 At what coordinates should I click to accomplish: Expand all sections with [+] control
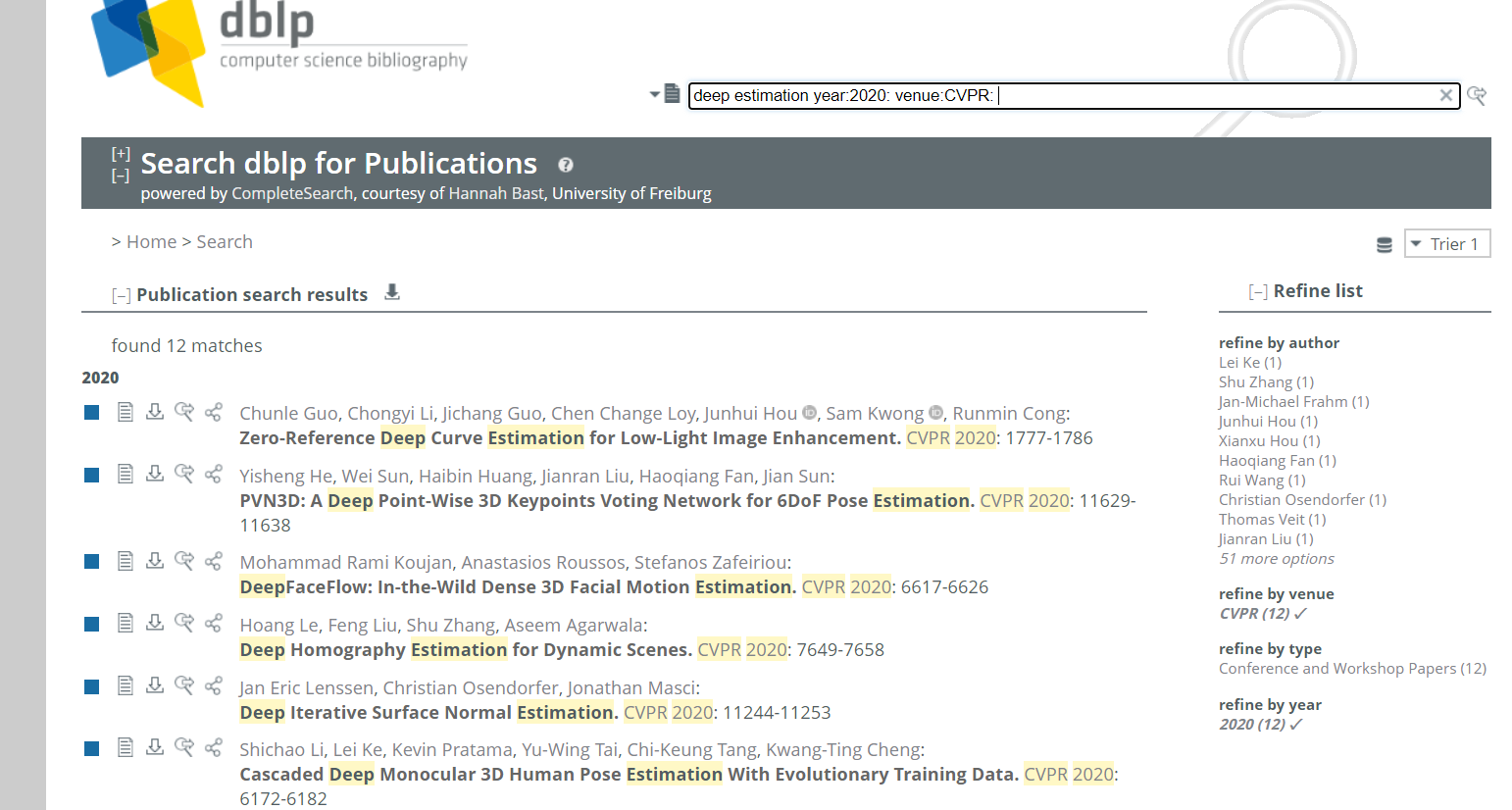[121, 153]
